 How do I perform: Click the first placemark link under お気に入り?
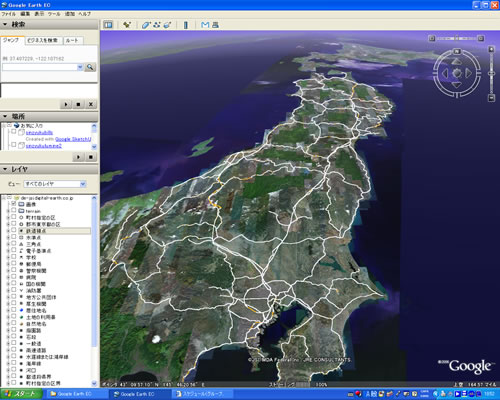(x=39, y=133)
